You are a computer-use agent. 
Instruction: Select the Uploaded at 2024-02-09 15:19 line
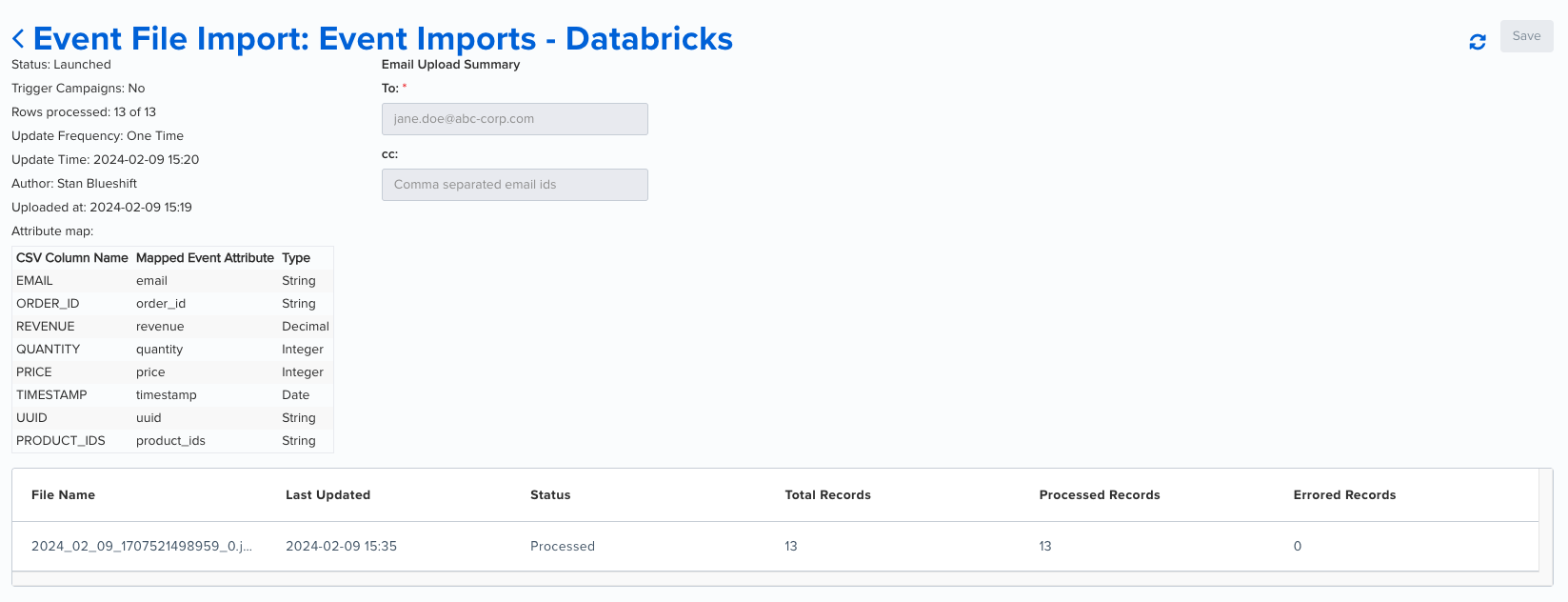pos(102,208)
